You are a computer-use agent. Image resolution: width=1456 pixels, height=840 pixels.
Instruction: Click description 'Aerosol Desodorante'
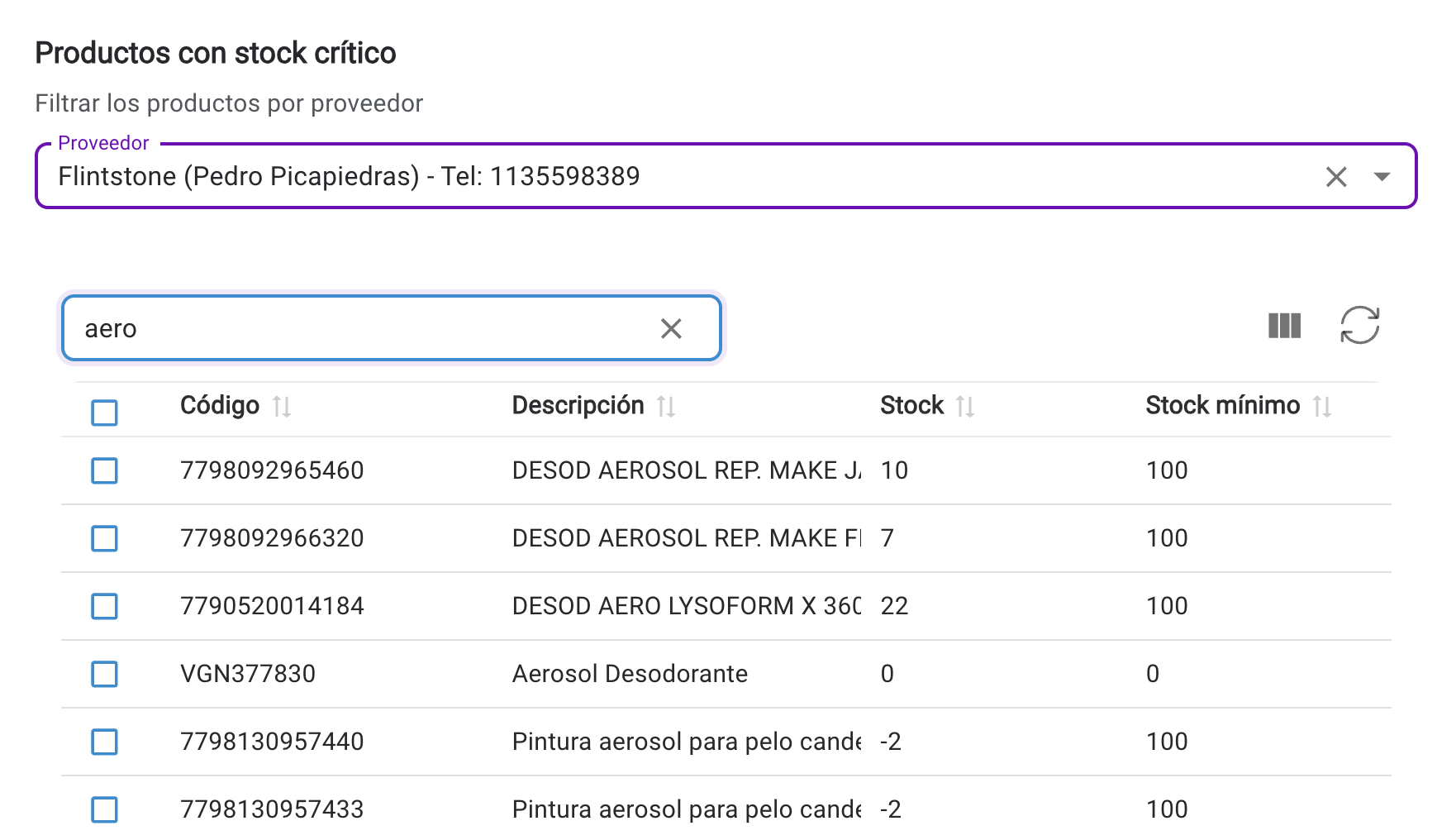(x=630, y=674)
